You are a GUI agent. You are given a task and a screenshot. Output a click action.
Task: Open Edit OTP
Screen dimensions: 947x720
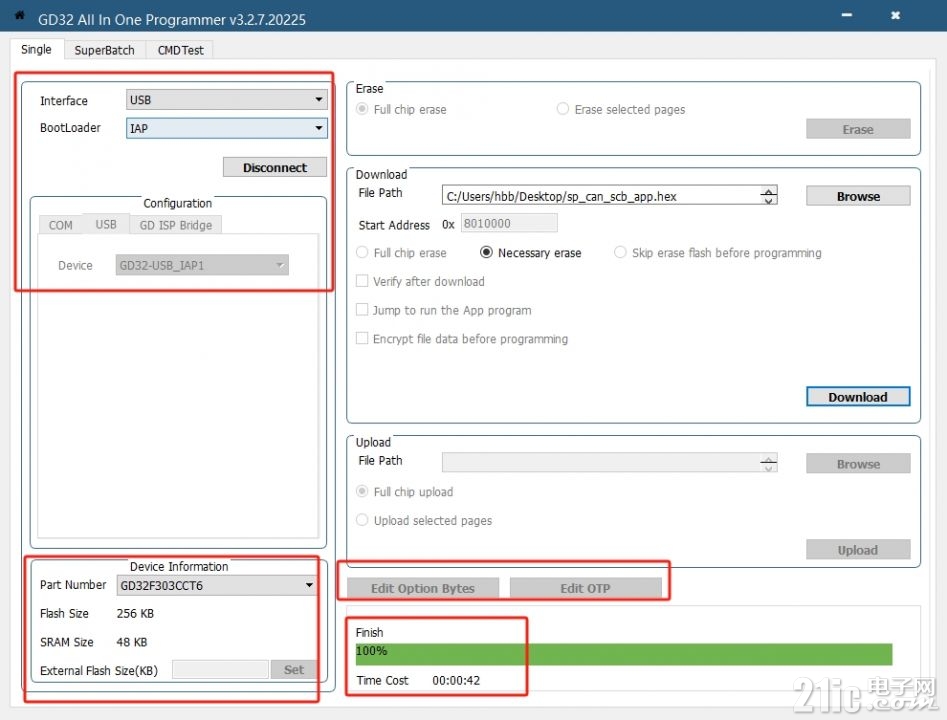pos(585,588)
